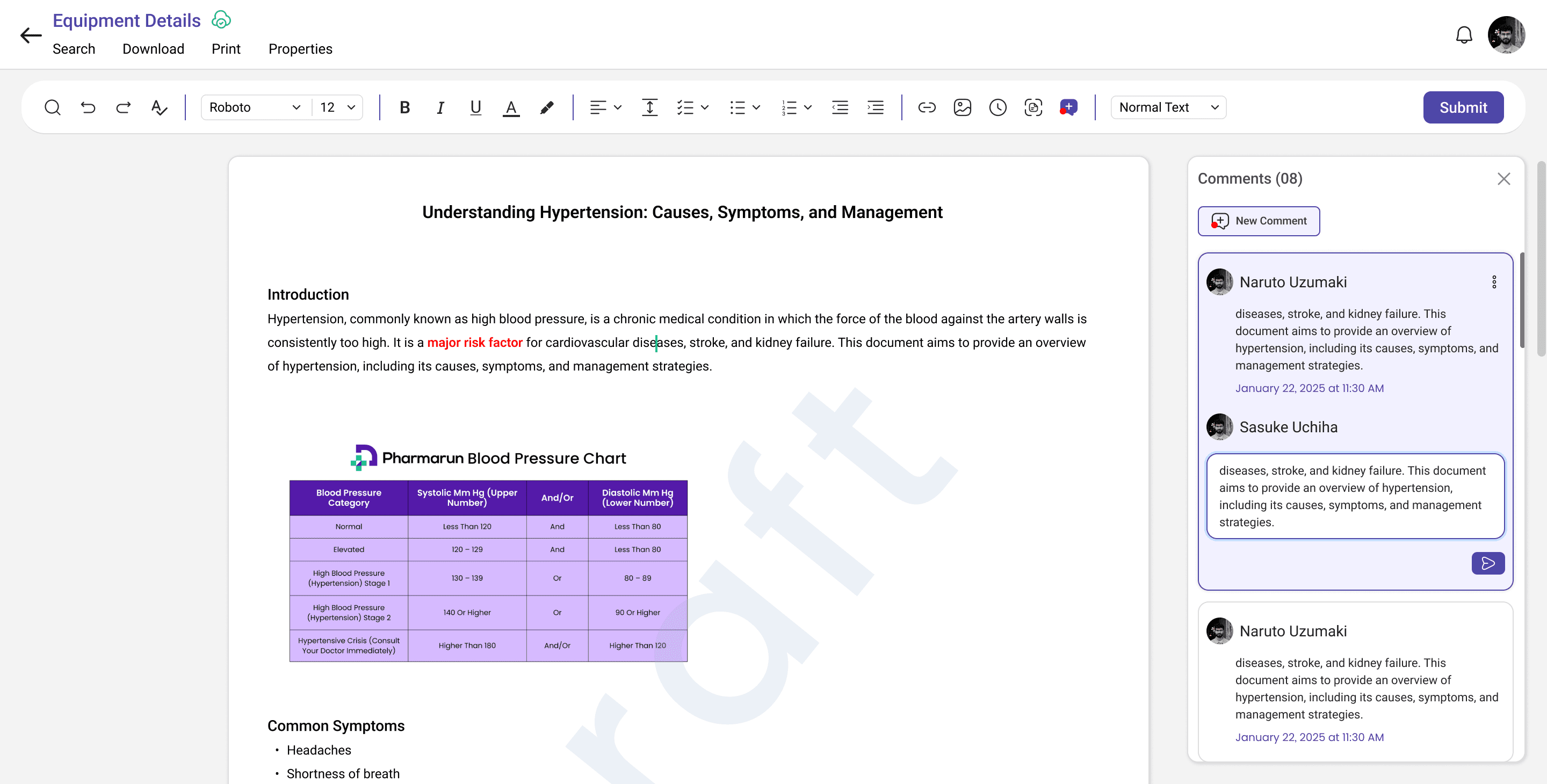
Task: Toggle underline formatting
Action: pos(475,107)
